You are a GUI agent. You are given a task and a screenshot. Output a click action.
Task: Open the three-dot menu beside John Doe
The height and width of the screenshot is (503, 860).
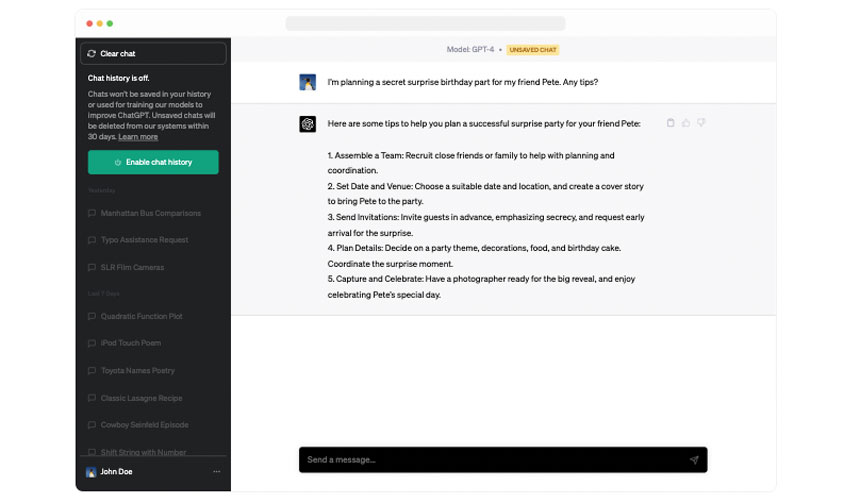216,472
